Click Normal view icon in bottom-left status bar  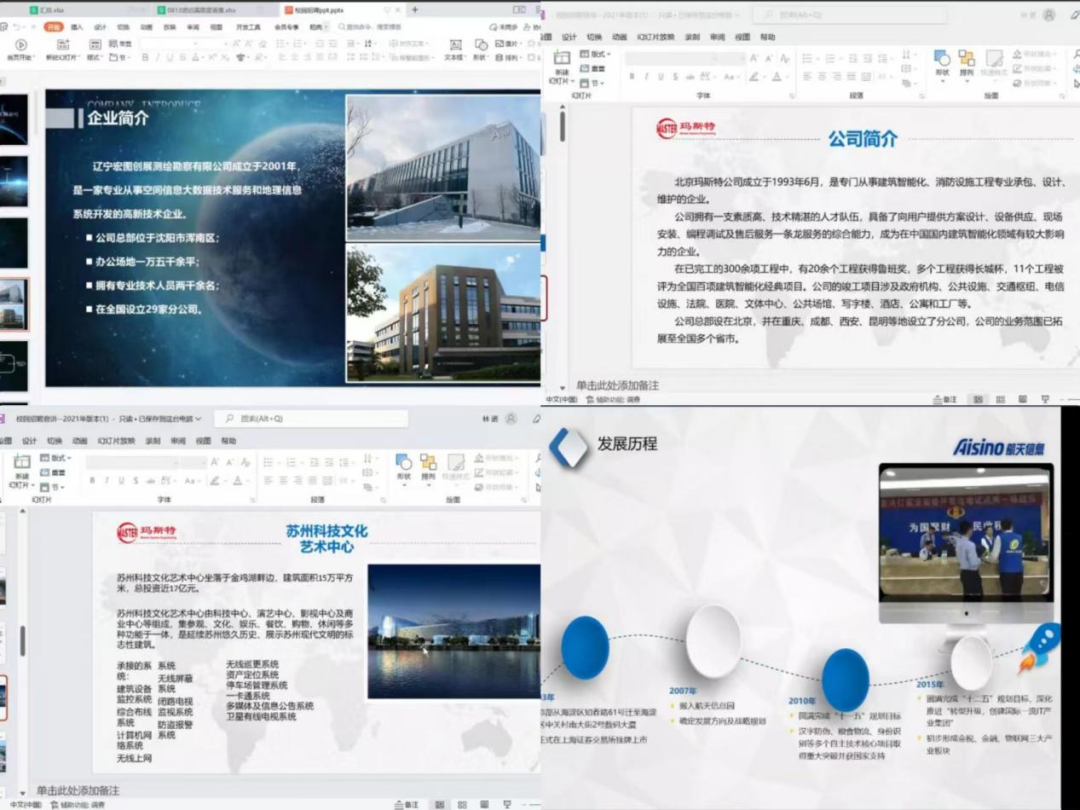(x=439, y=804)
